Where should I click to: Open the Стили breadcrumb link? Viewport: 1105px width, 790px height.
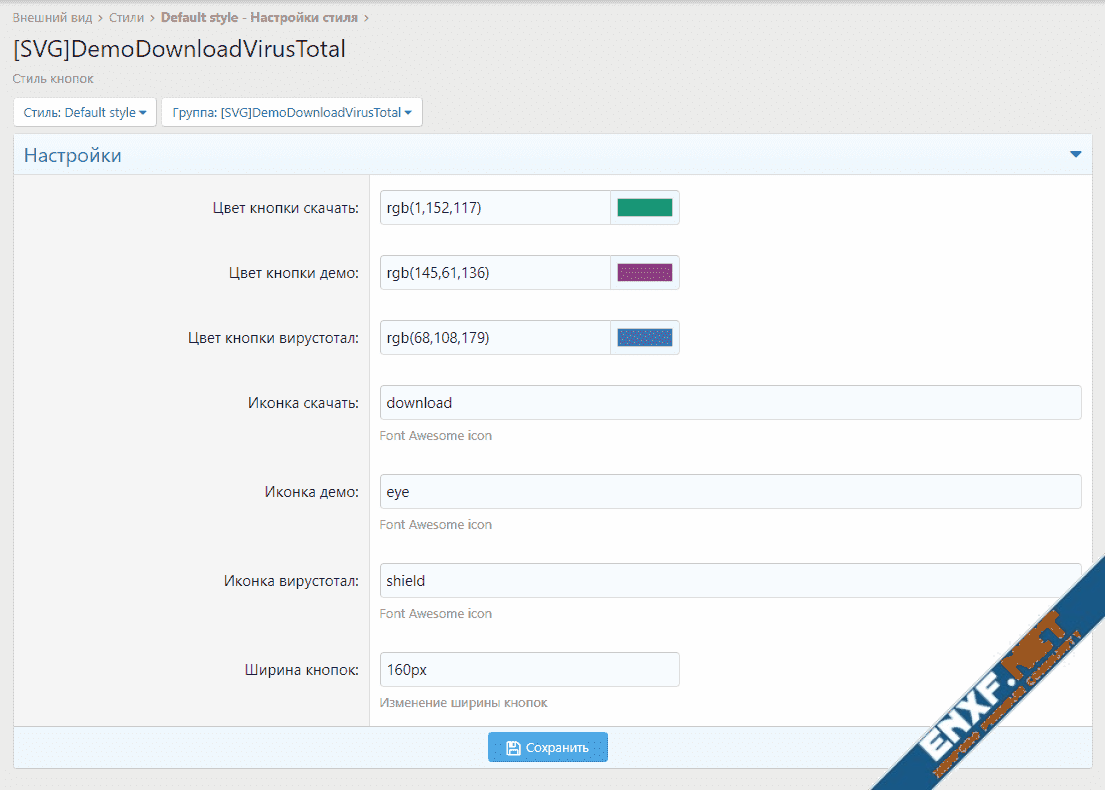pyautogui.click(x=126, y=18)
